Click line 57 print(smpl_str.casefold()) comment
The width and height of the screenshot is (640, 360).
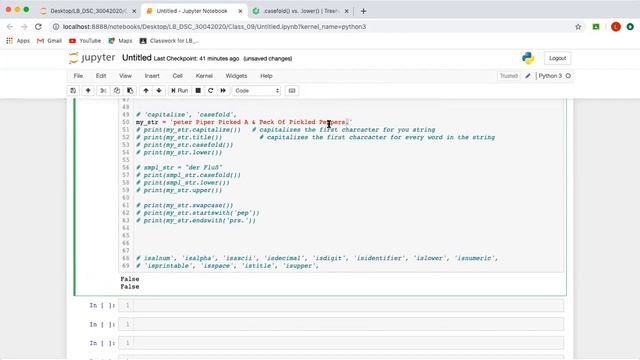188,175
